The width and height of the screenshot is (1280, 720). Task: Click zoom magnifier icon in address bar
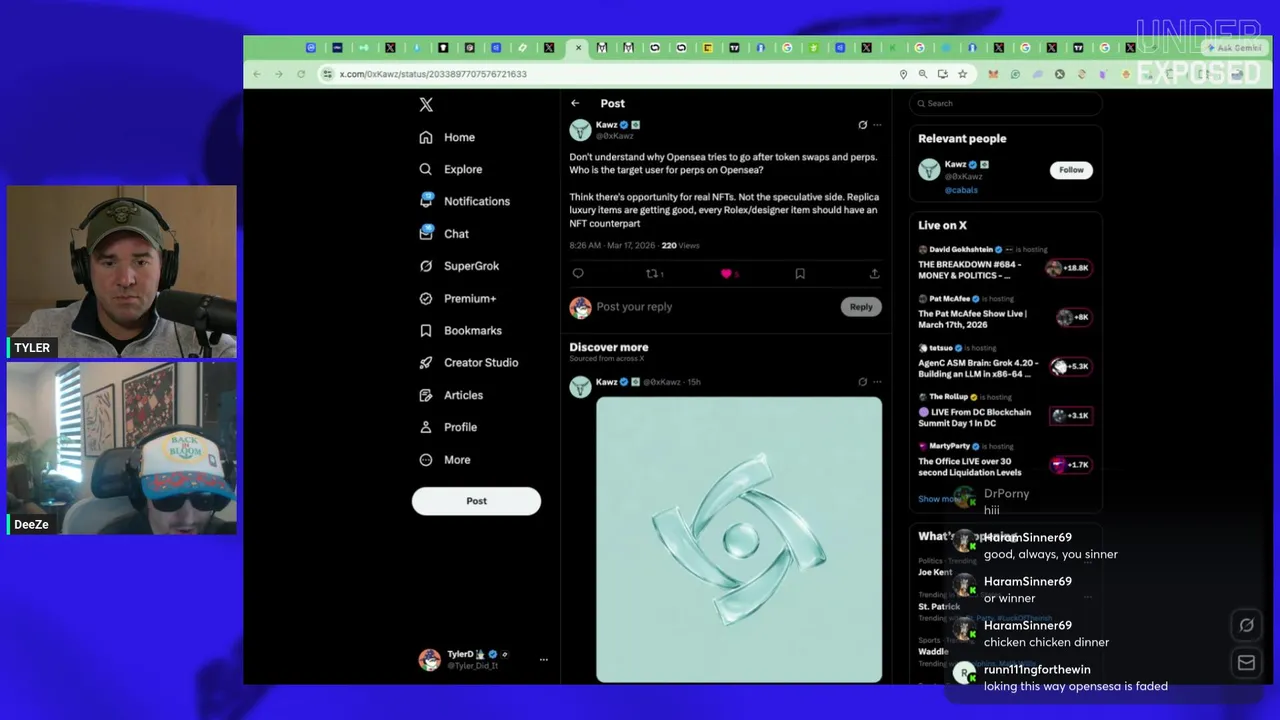point(922,74)
